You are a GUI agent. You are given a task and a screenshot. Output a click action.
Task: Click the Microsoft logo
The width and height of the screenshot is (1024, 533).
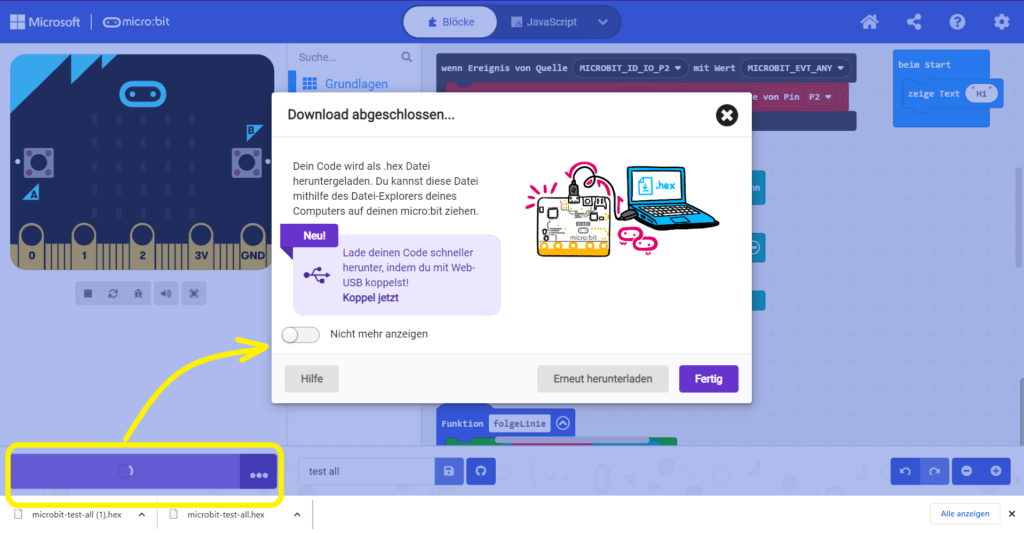45,22
